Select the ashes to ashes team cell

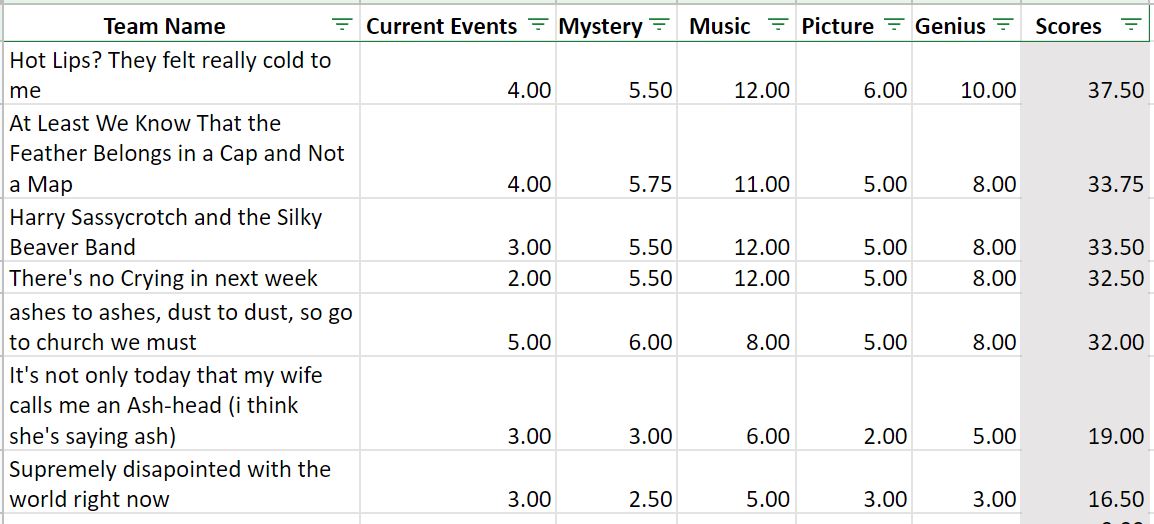(x=182, y=325)
